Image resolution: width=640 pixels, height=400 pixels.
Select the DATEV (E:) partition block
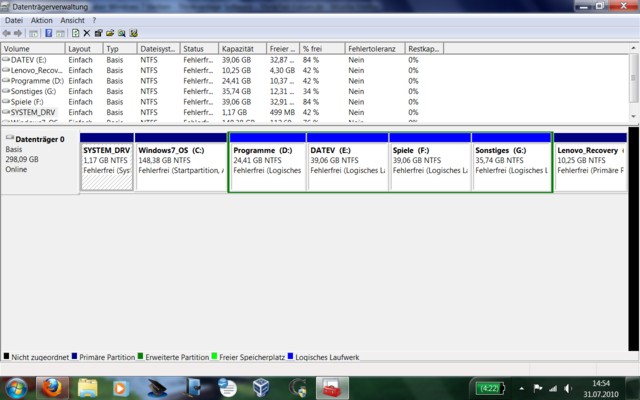point(348,162)
